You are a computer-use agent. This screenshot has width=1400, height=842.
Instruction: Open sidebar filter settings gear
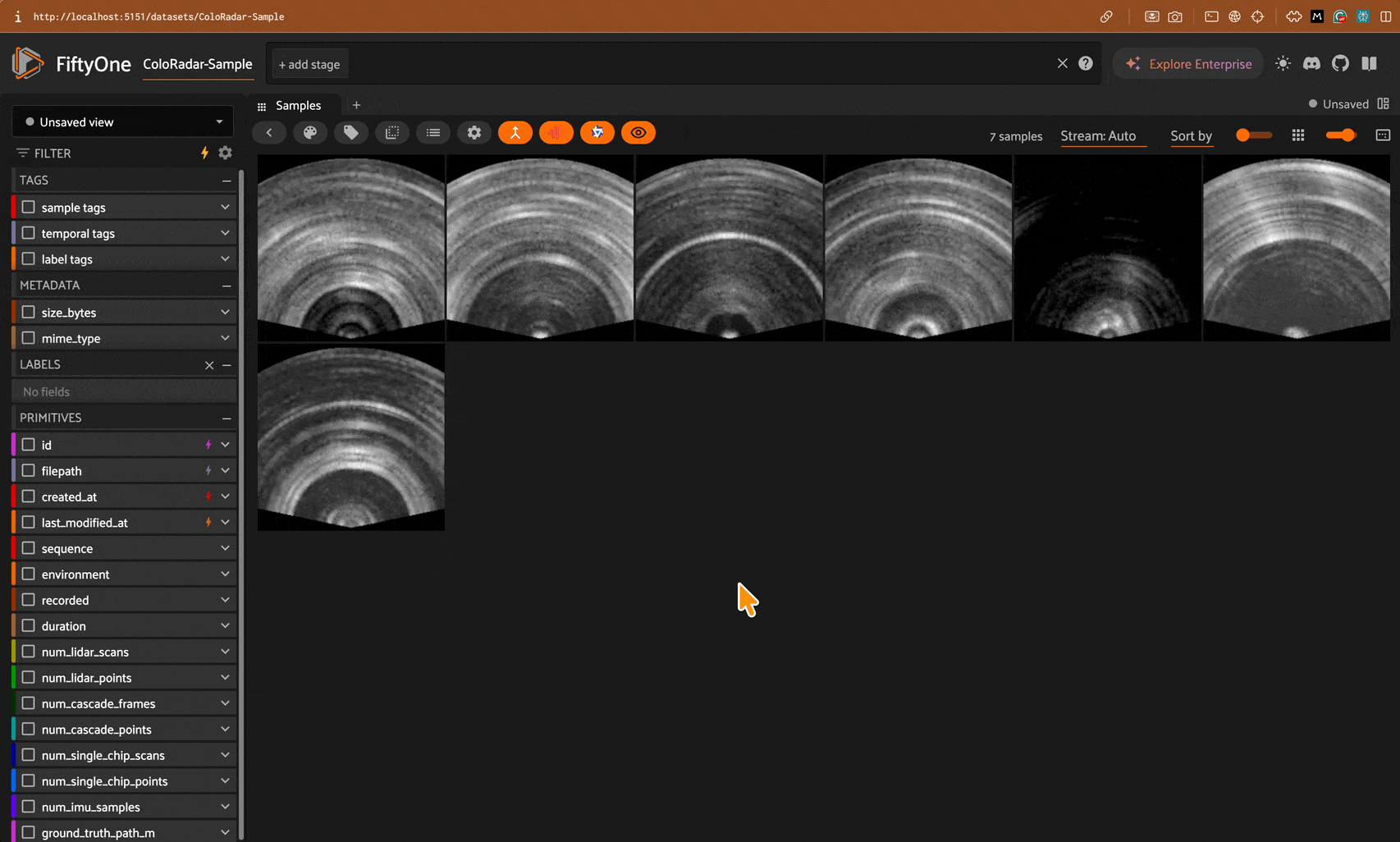tap(226, 153)
